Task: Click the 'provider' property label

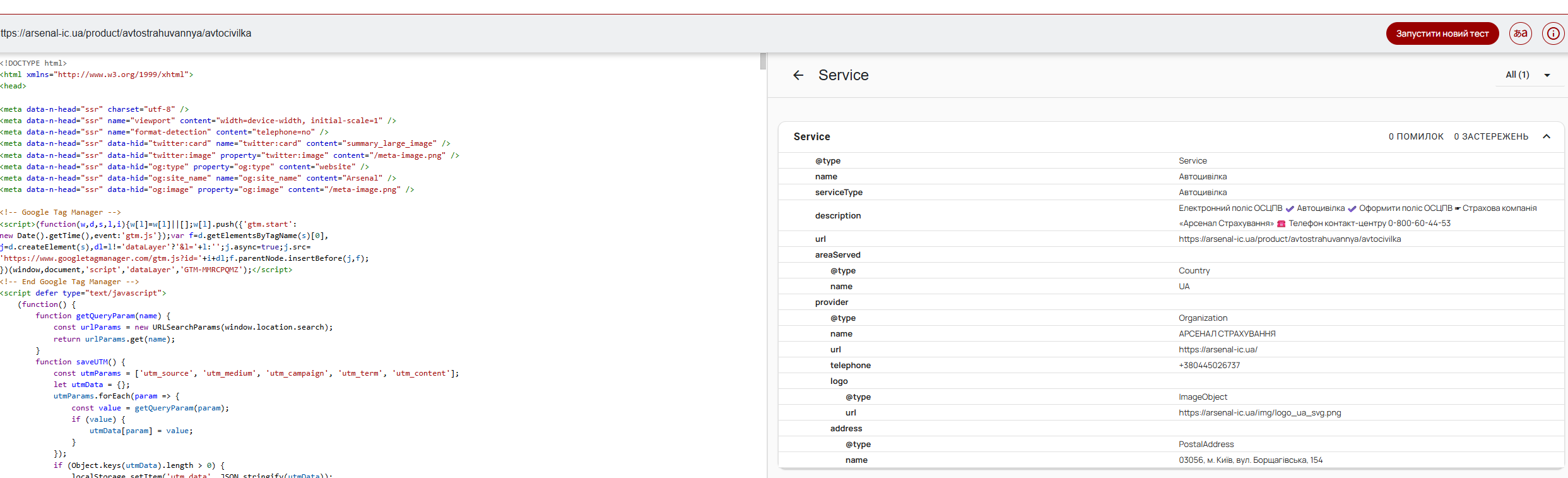Action: point(832,302)
